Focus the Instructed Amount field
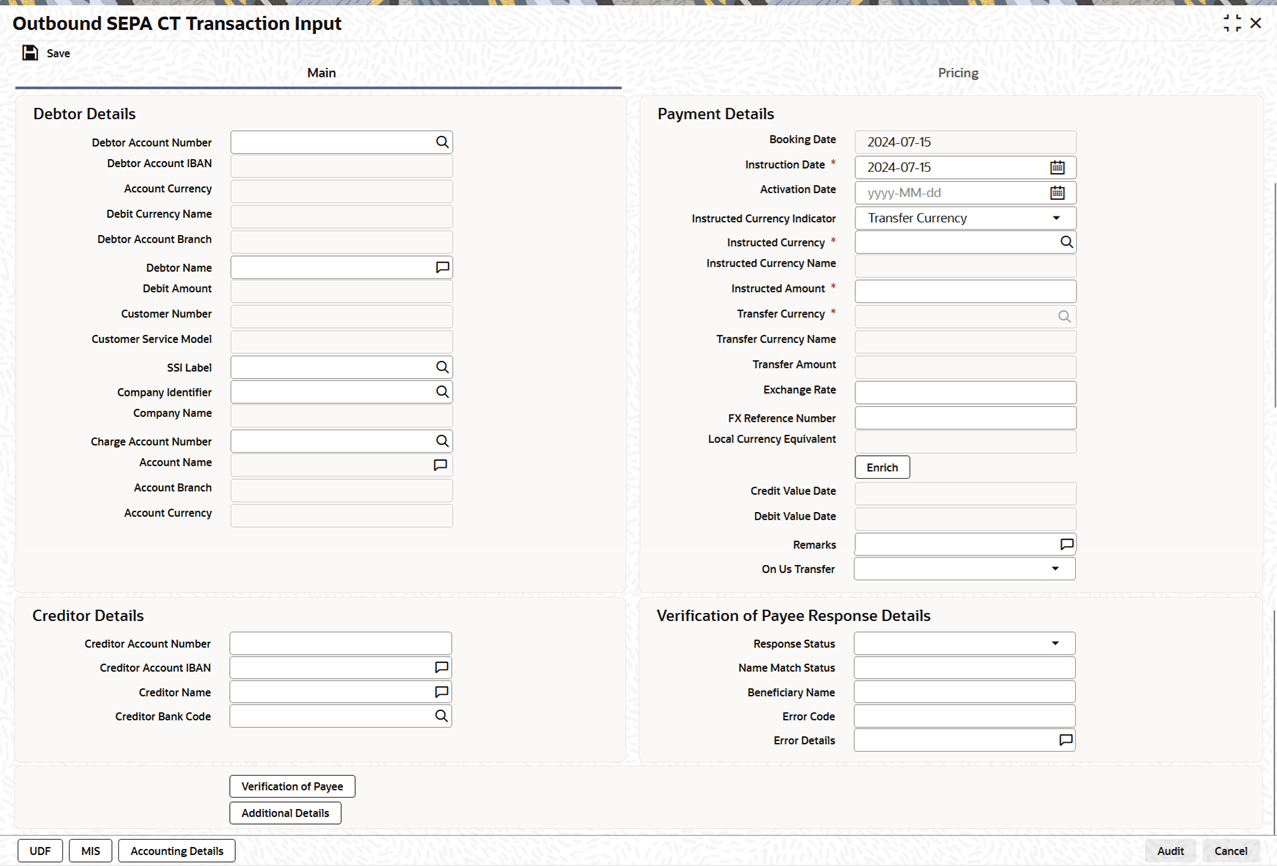The image size is (1277, 866). coord(966,291)
